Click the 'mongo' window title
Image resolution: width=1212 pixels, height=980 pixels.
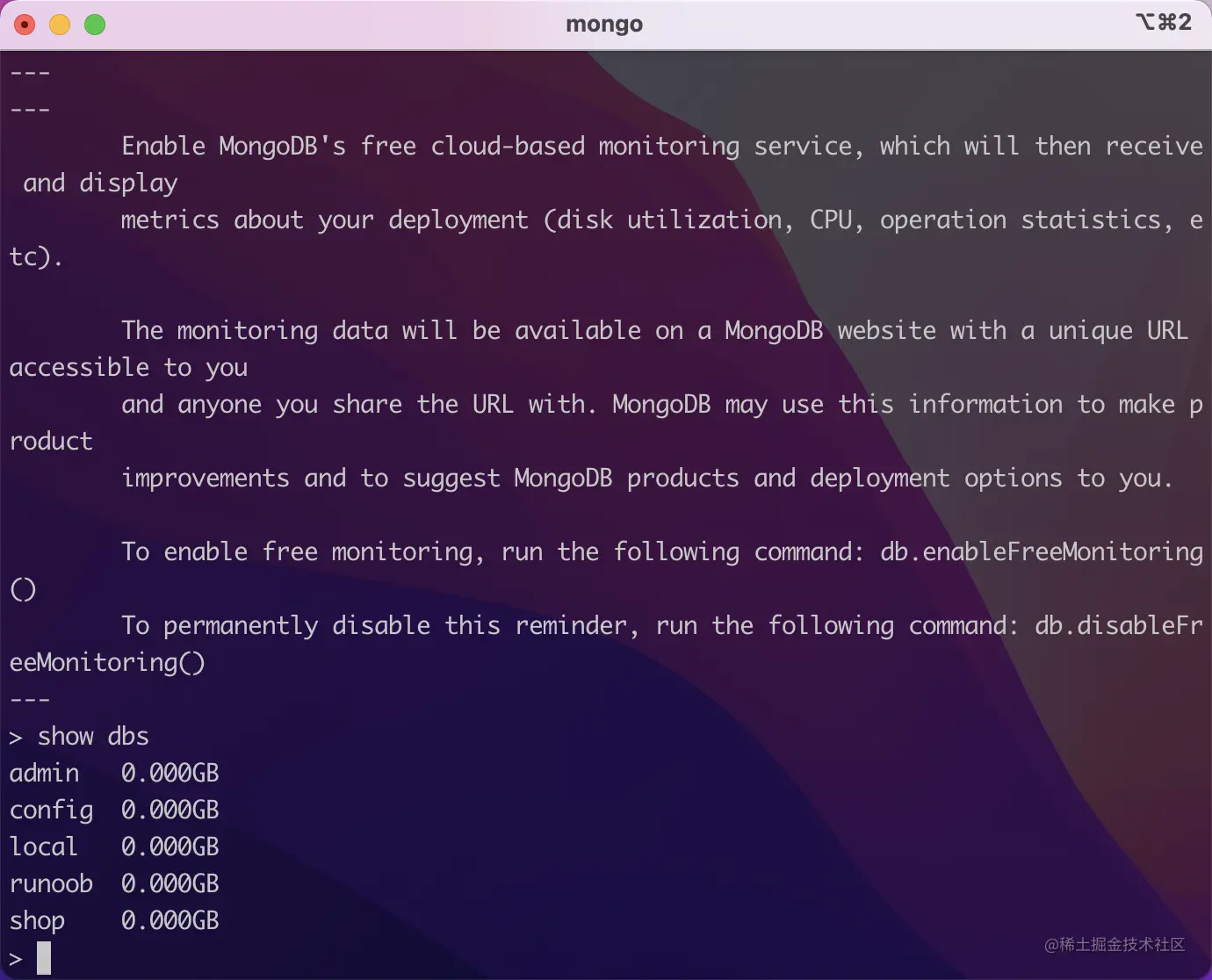pyautogui.click(x=604, y=24)
